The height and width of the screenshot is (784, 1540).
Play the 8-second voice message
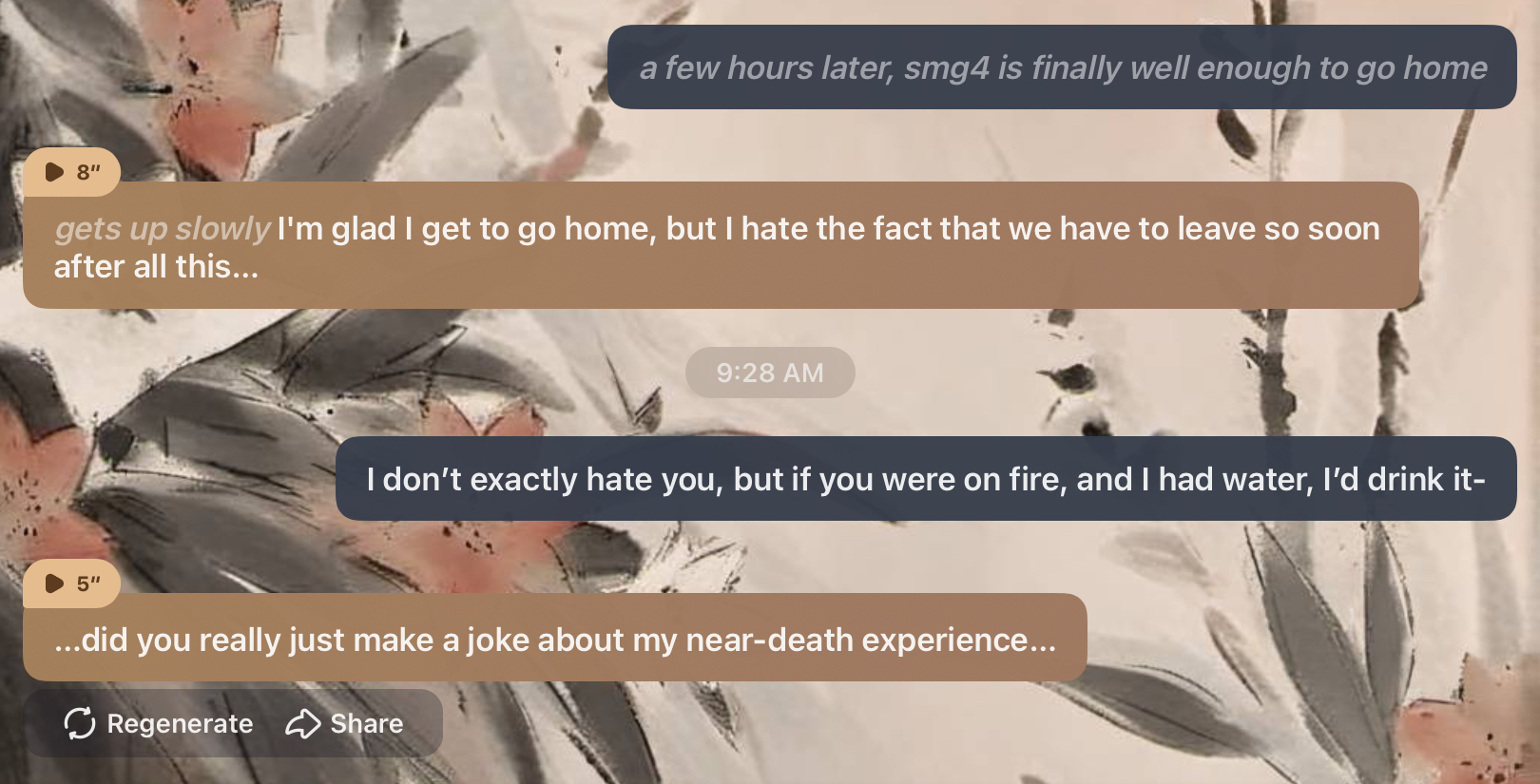tap(55, 172)
